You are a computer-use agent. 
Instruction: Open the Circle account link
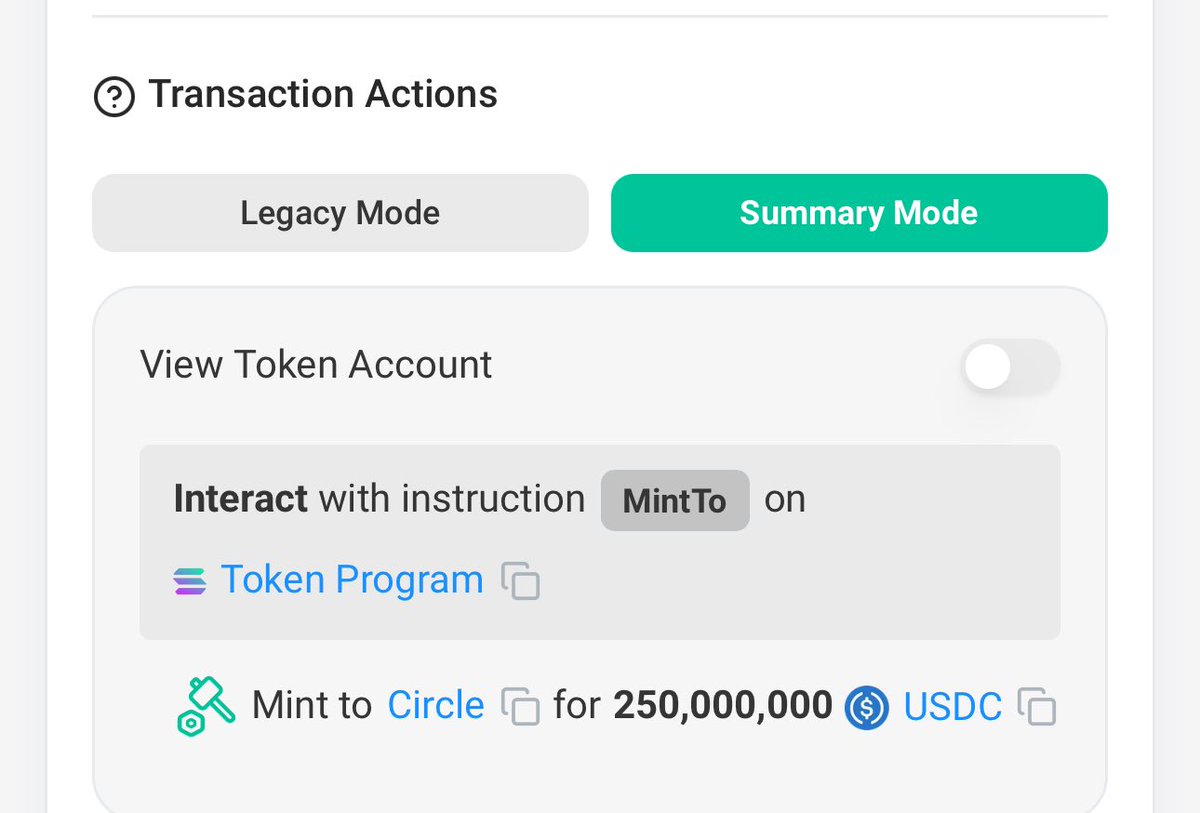436,705
